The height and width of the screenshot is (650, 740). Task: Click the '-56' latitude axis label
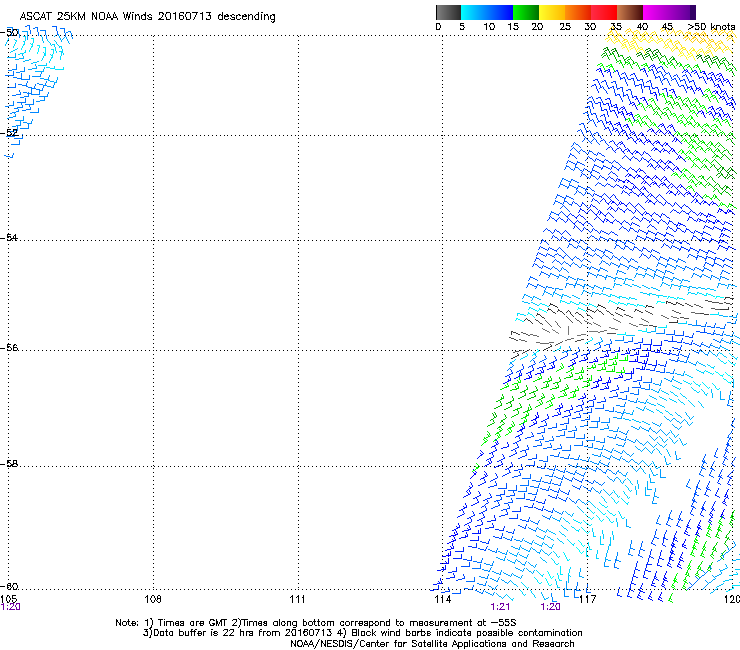coord(9,347)
